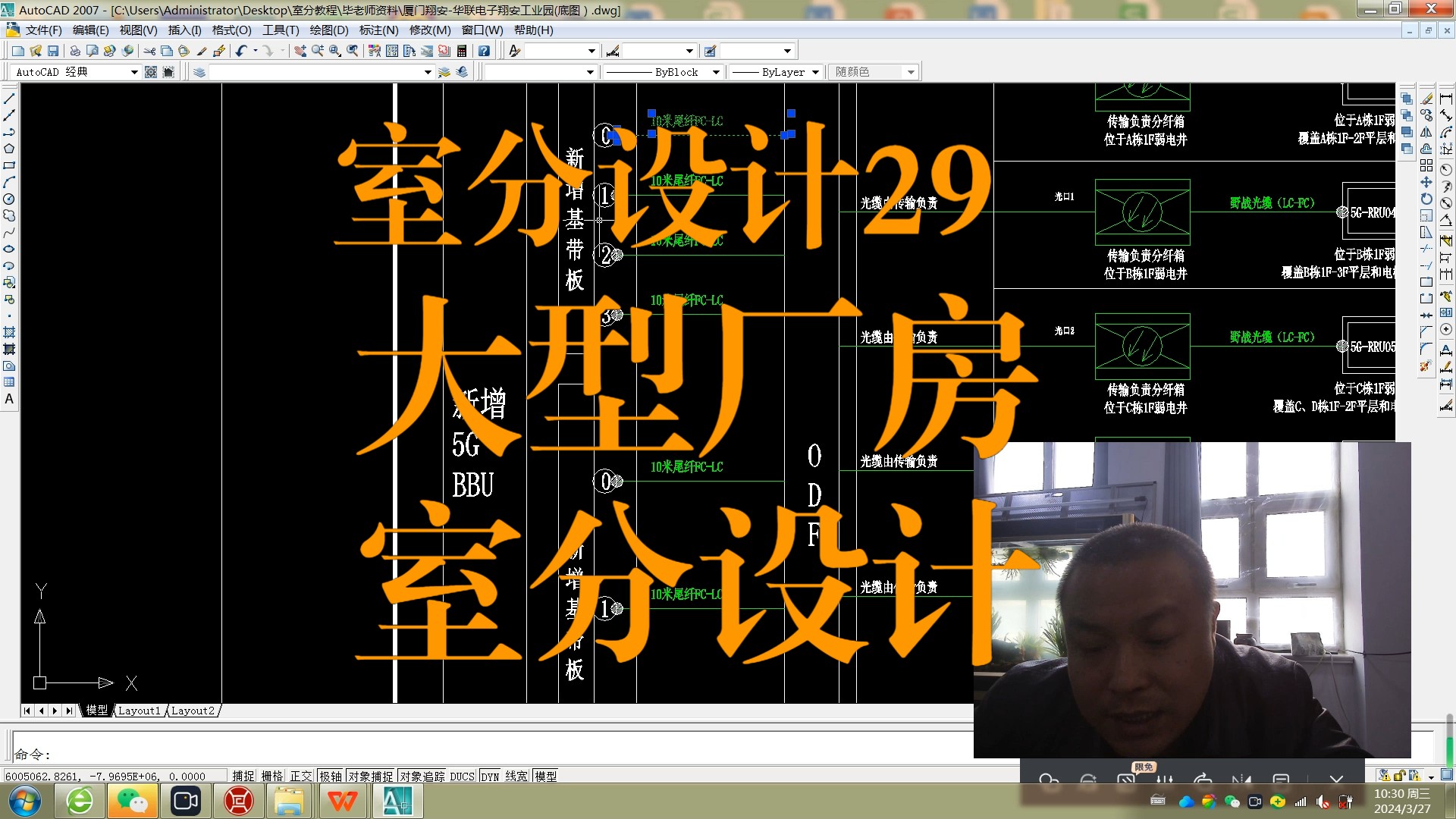Screen dimensions: 1456x819
Task: Open WeChat from the taskbar
Action: (x=133, y=802)
